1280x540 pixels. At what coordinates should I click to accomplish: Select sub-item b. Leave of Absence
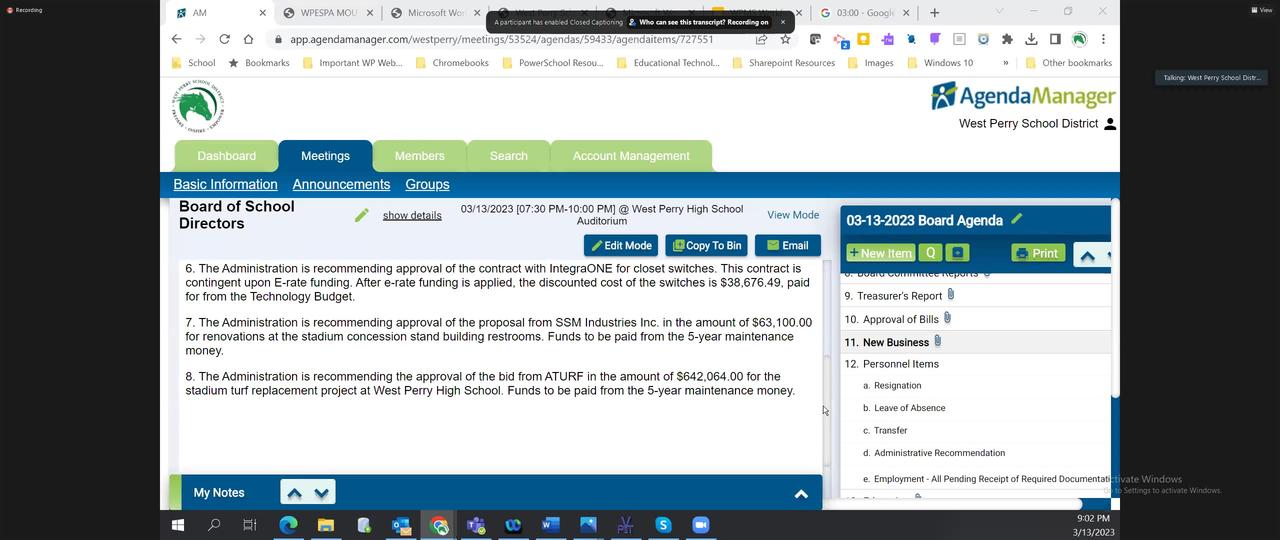point(904,408)
